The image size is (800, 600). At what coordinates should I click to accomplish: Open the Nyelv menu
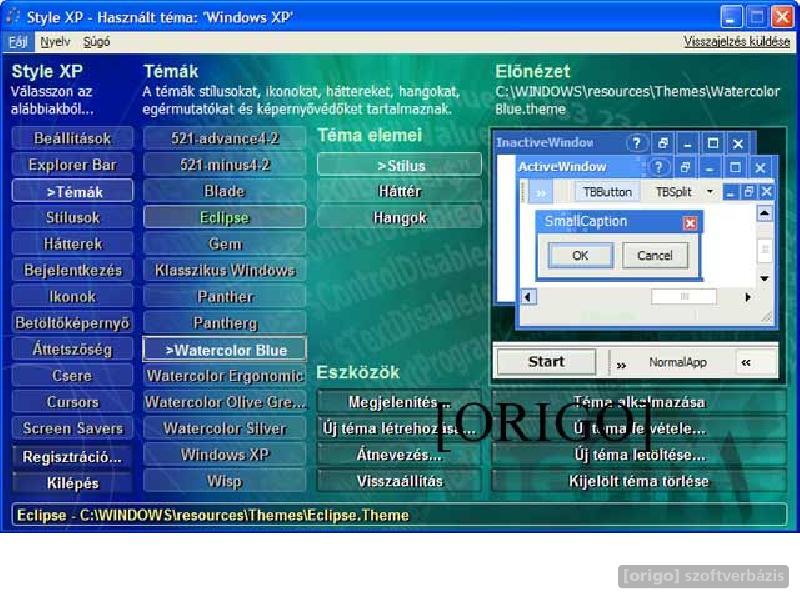(x=55, y=42)
